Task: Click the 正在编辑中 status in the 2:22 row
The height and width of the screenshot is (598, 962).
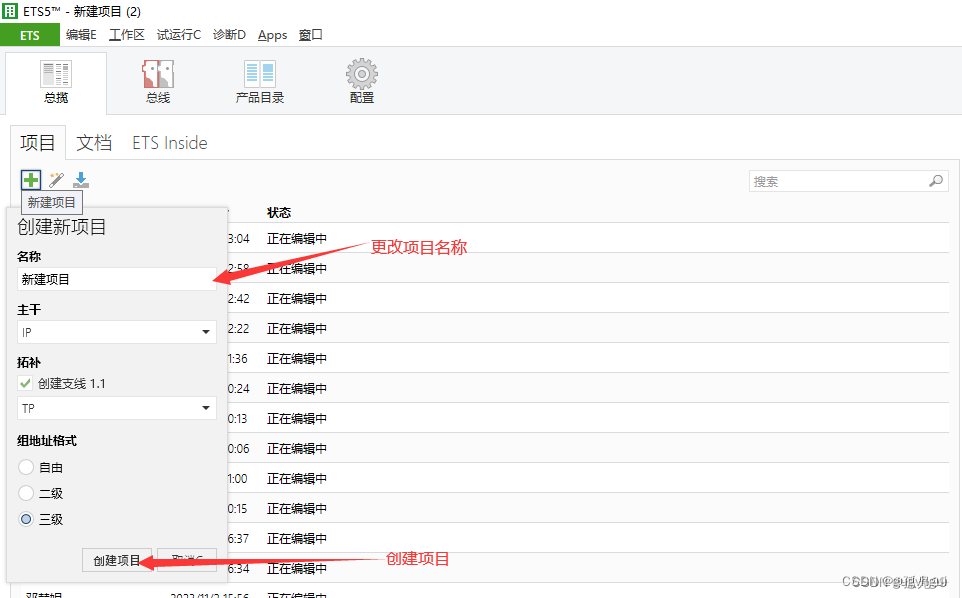Action: [x=297, y=329]
